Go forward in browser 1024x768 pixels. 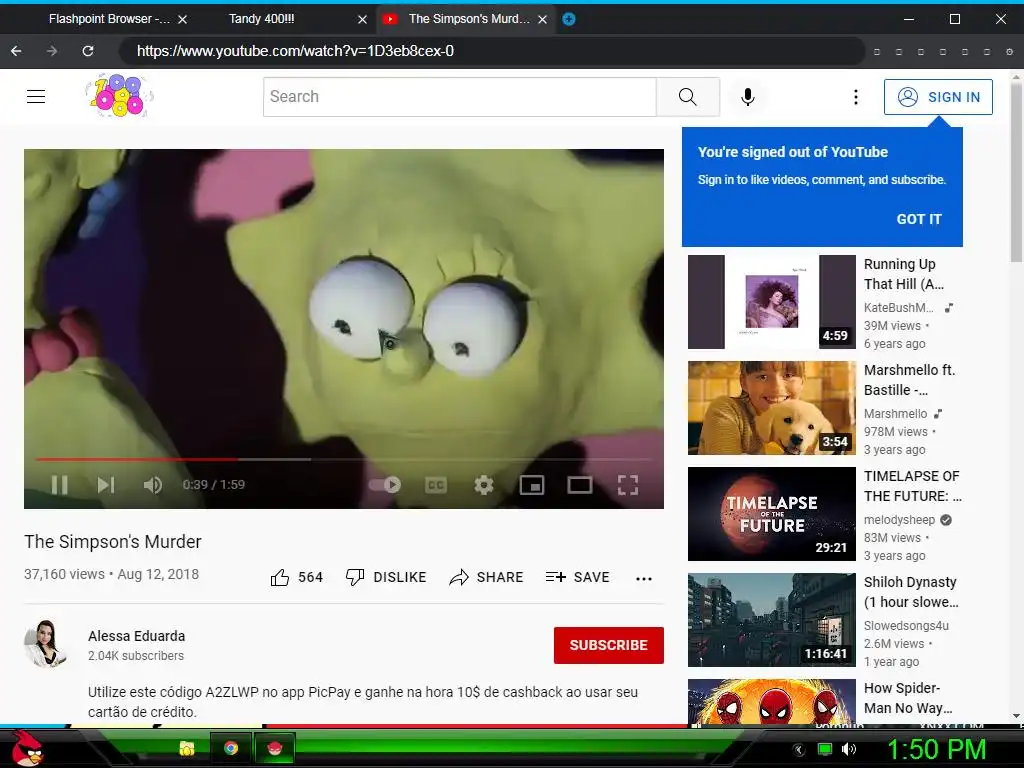pos(52,51)
